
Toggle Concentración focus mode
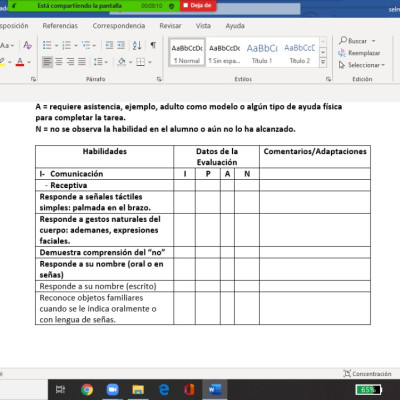tap(367, 374)
